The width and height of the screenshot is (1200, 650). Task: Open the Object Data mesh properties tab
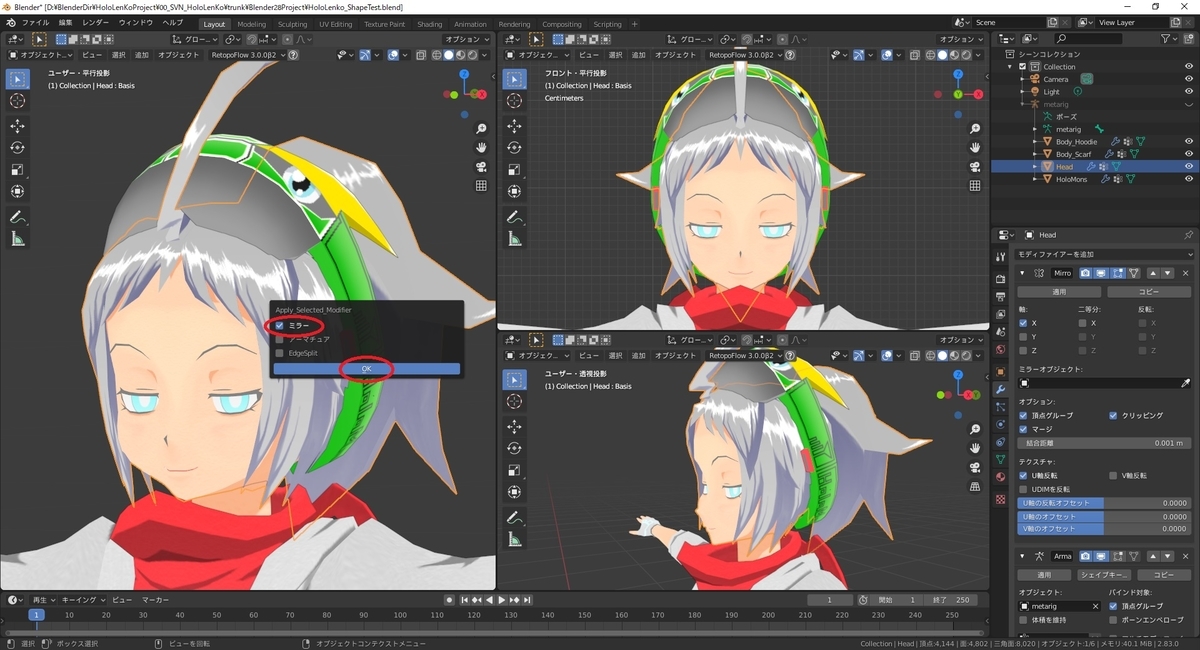click(1001, 459)
